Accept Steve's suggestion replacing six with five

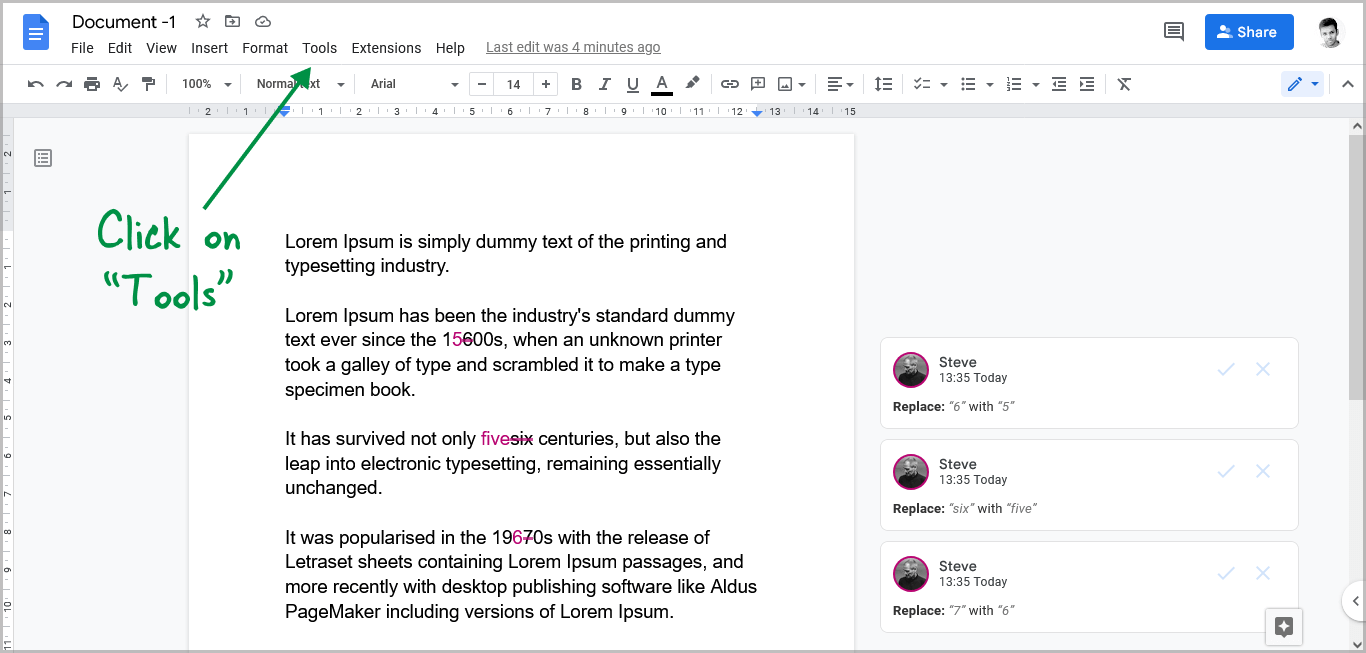tap(1225, 471)
